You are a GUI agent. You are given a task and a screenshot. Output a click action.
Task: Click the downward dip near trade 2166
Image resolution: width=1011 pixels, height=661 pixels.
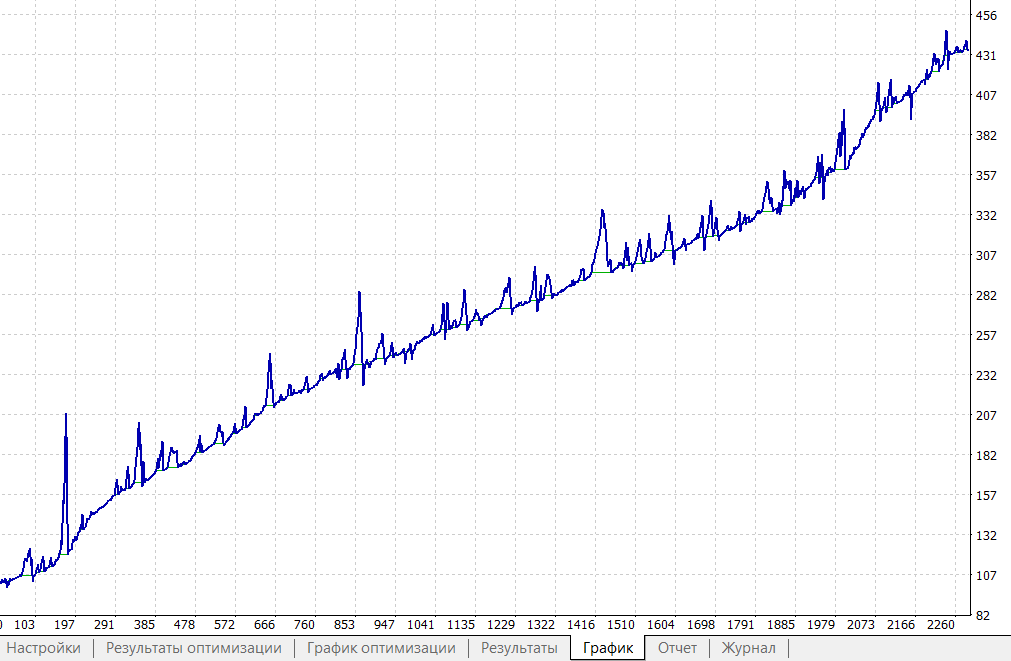click(911, 118)
